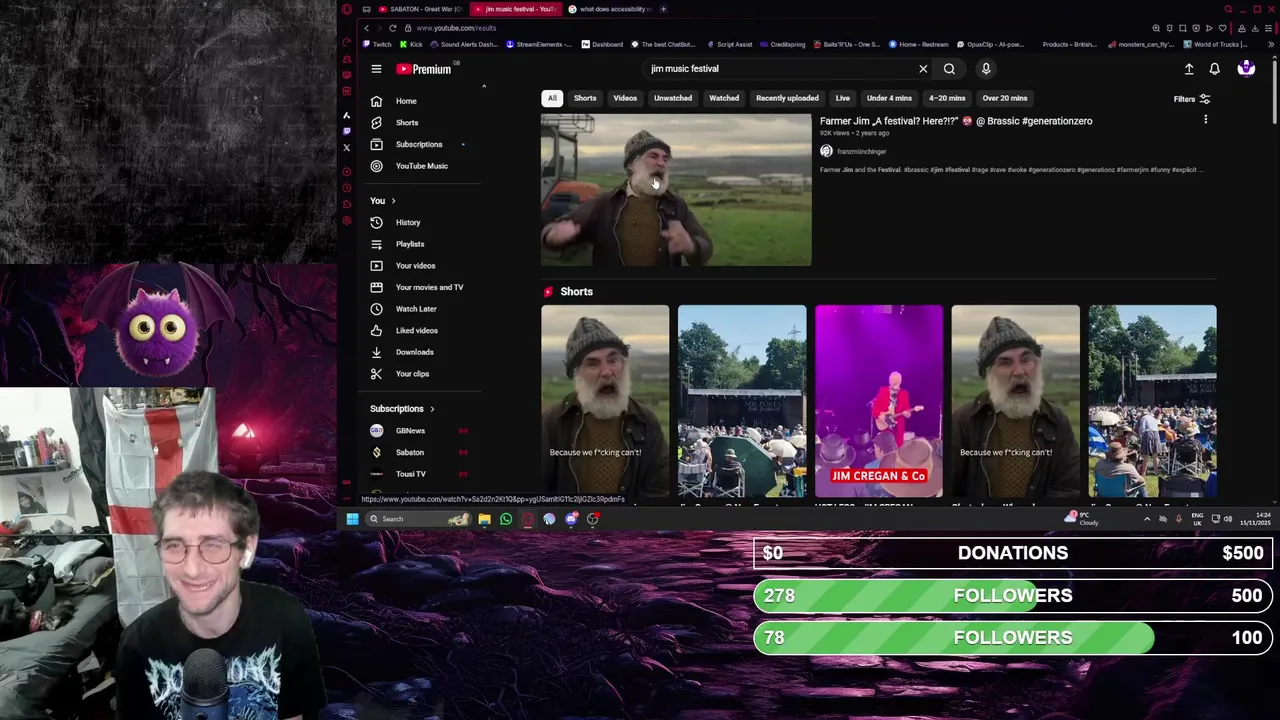Switch to 'what does accessibility' tab
Viewport: 1280px width, 720px height.
pos(610,9)
